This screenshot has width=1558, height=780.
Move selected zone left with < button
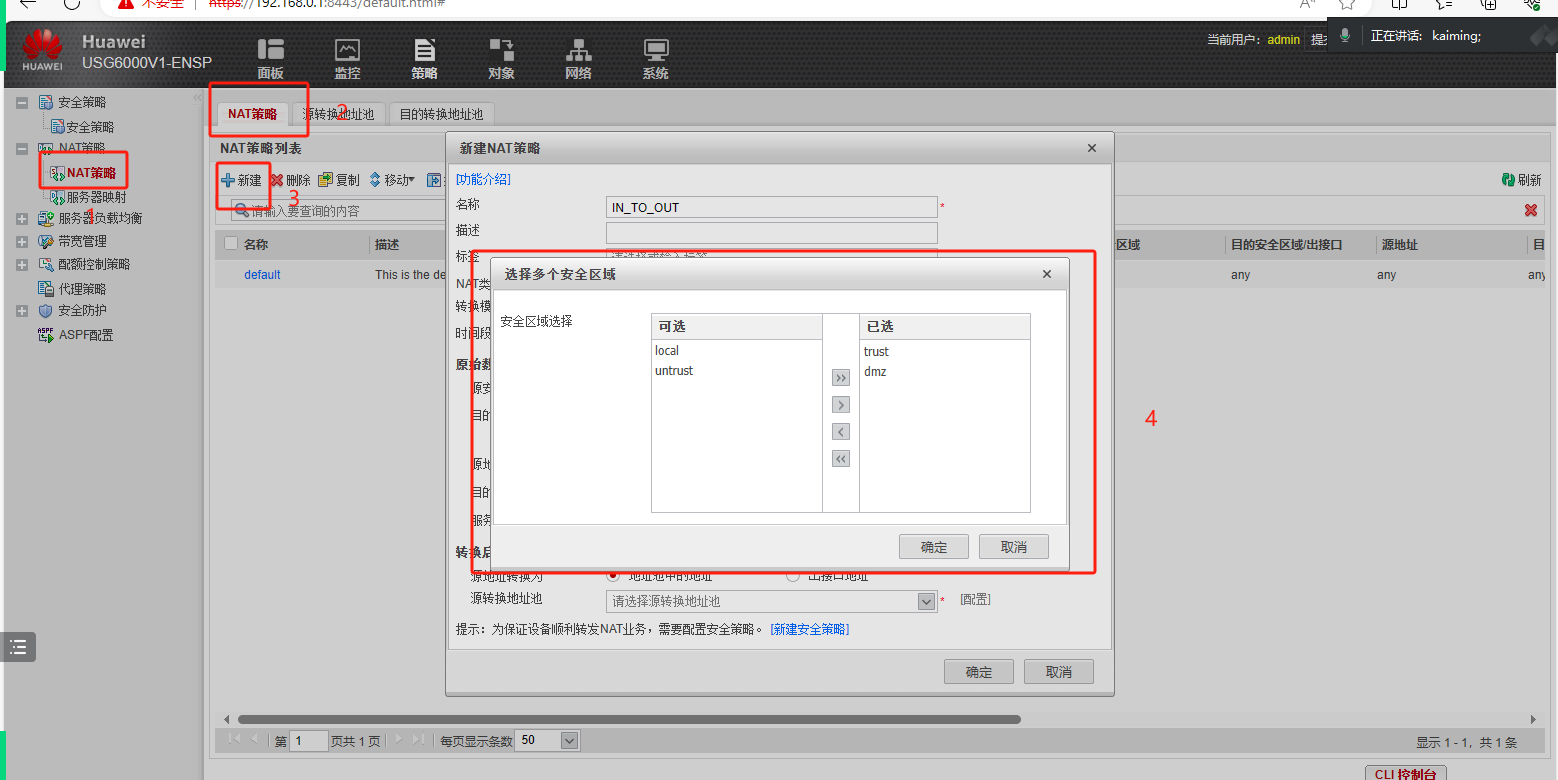[x=841, y=432]
